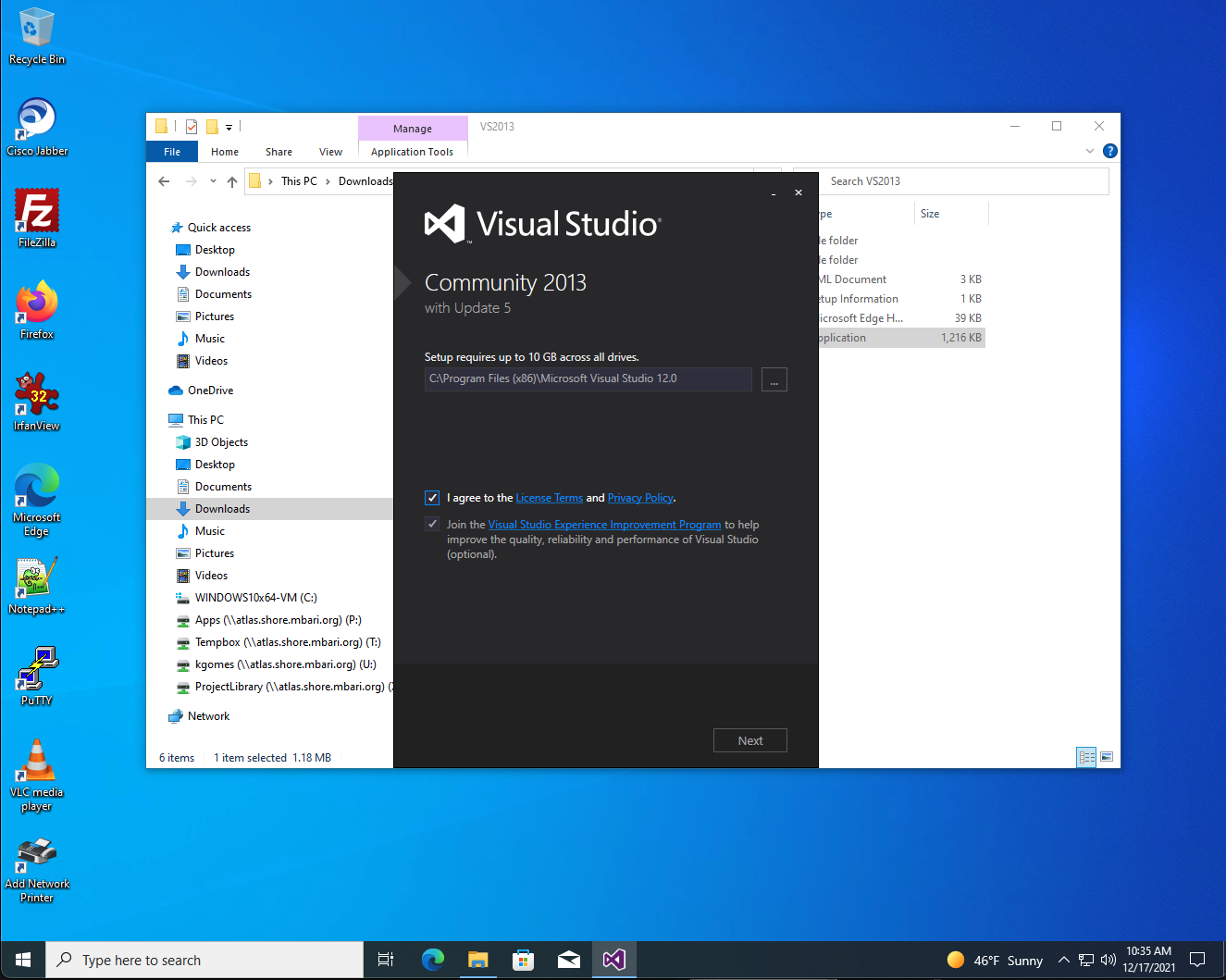This screenshot has width=1226, height=980.
Task: Toggle the details view layout button
Action: click(x=1087, y=757)
